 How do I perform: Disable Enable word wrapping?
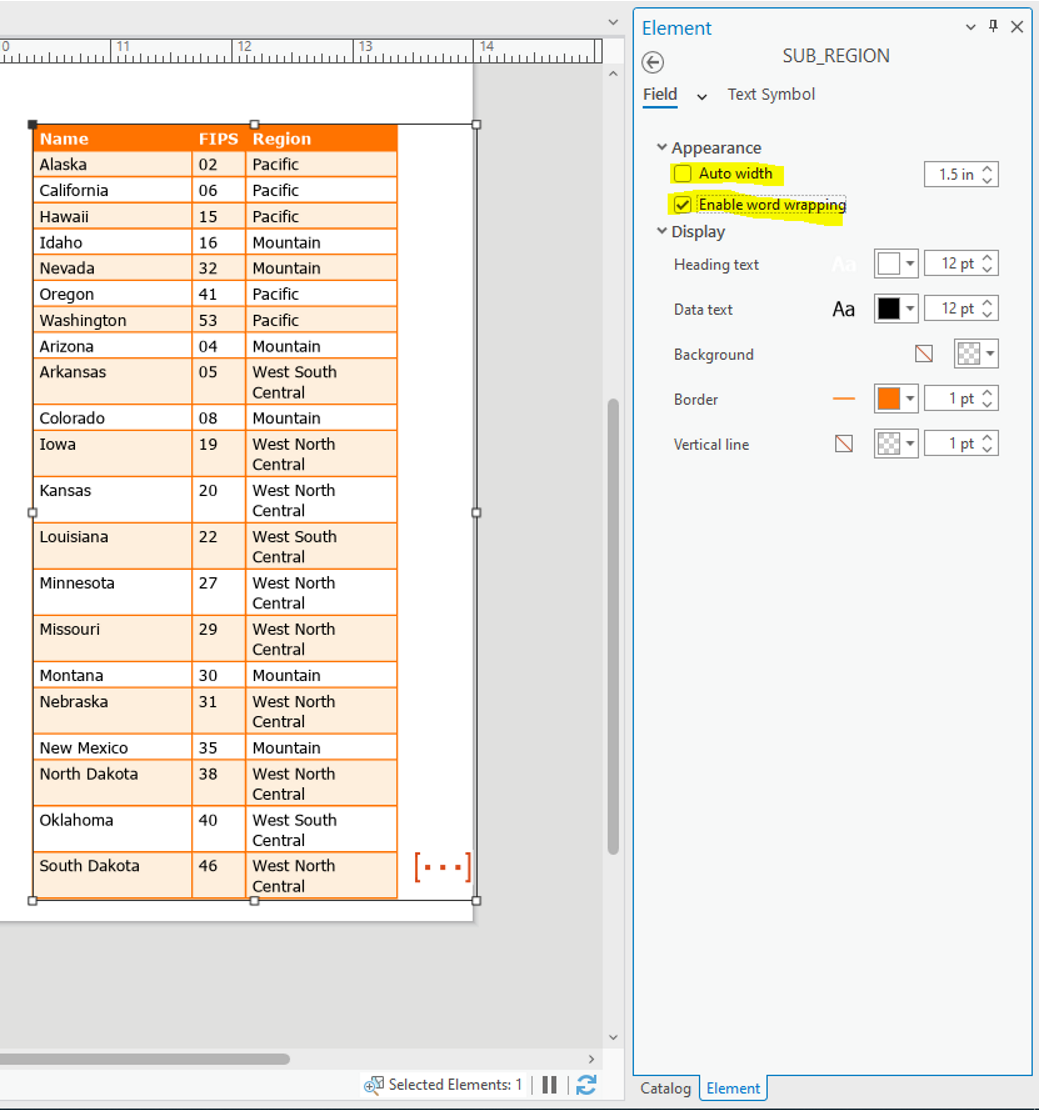684,205
